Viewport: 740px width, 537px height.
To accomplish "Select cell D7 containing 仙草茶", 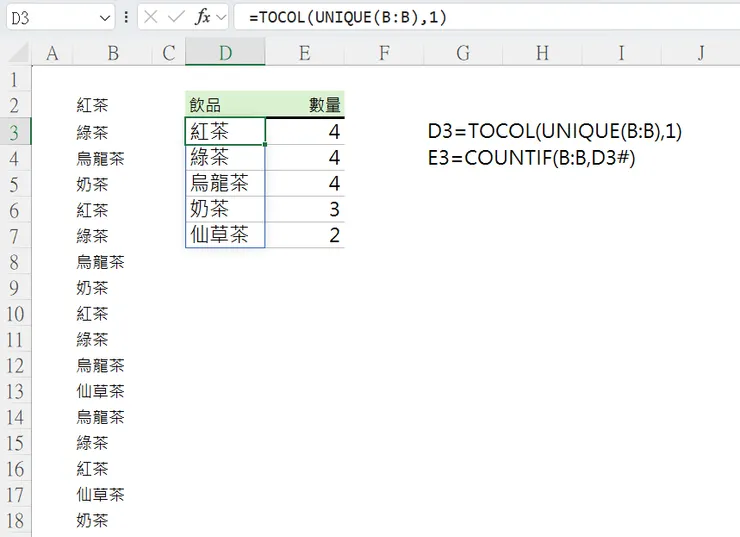I will [225, 235].
